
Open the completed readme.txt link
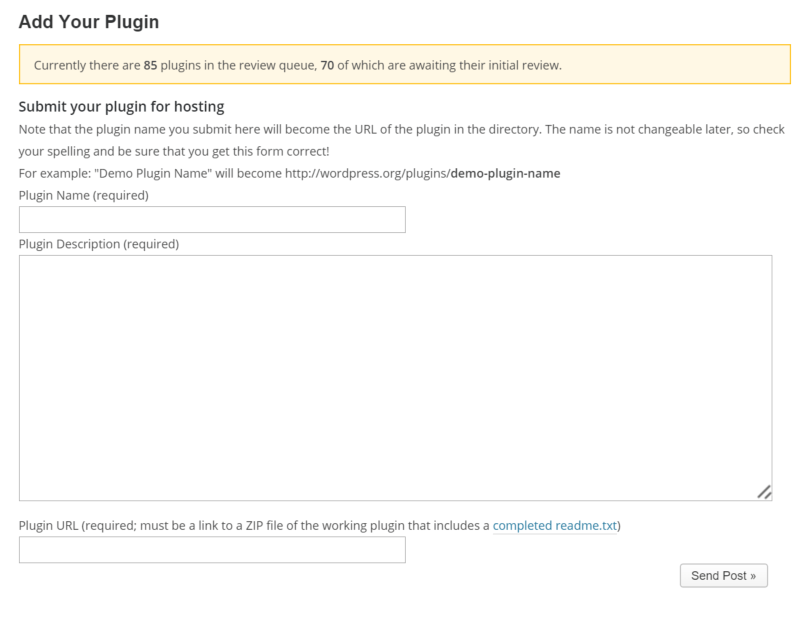coord(553,523)
